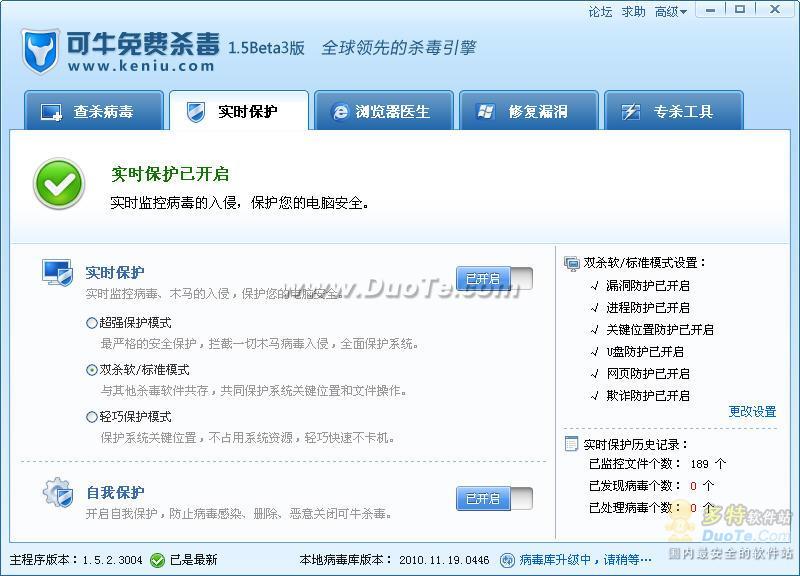The height and width of the screenshot is (576, 800).
Task: Click the monitor icon next to 双杀软/标准模式设置
Action: click(571, 263)
